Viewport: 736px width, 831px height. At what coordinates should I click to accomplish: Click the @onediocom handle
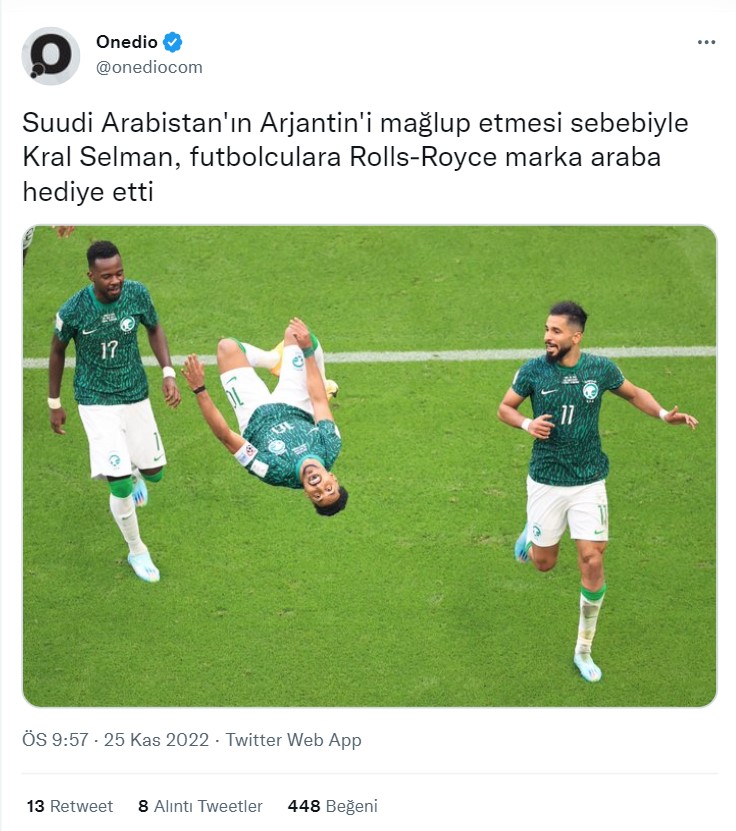[x=149, y=67]
